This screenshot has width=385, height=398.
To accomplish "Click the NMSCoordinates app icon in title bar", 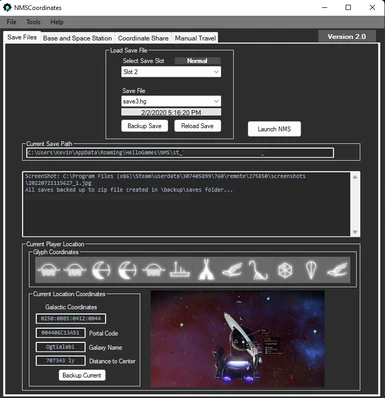I will point(7,7).
